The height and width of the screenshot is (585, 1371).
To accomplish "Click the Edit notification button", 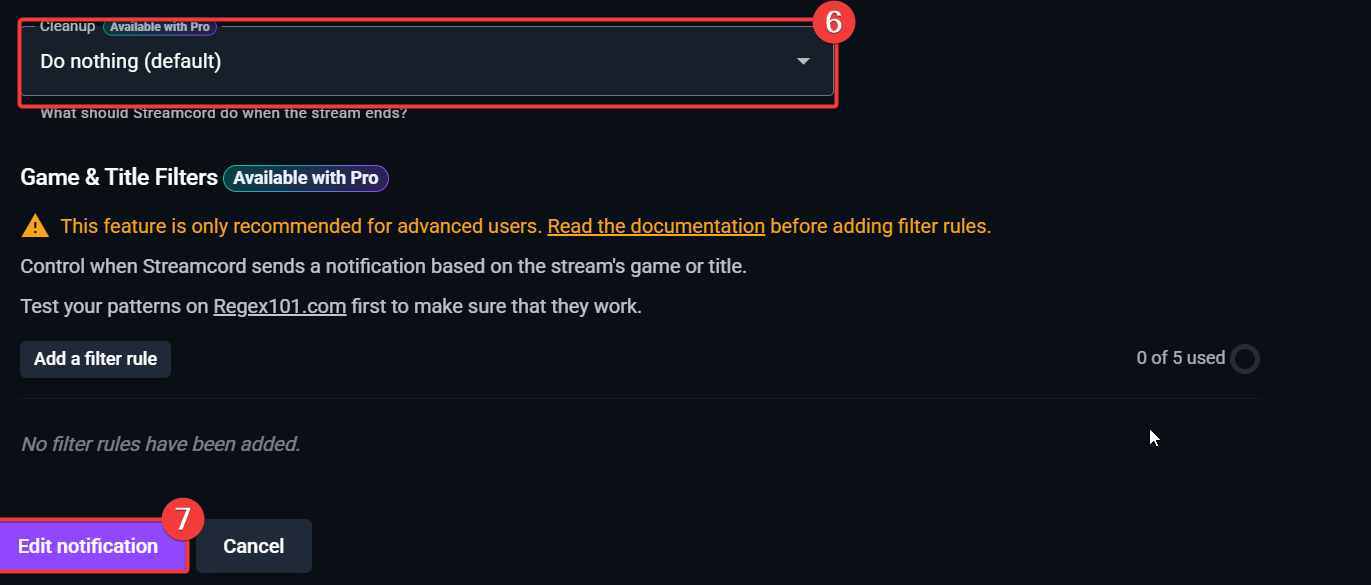I will click(87, 546).
